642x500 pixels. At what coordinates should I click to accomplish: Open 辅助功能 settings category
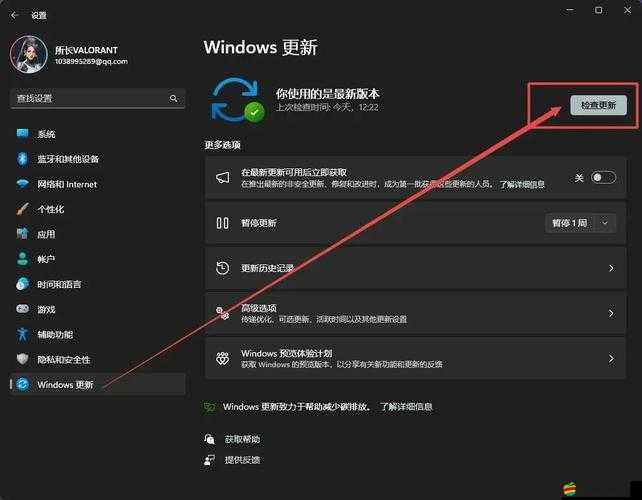pyautogui.click(x=97, y=335)
